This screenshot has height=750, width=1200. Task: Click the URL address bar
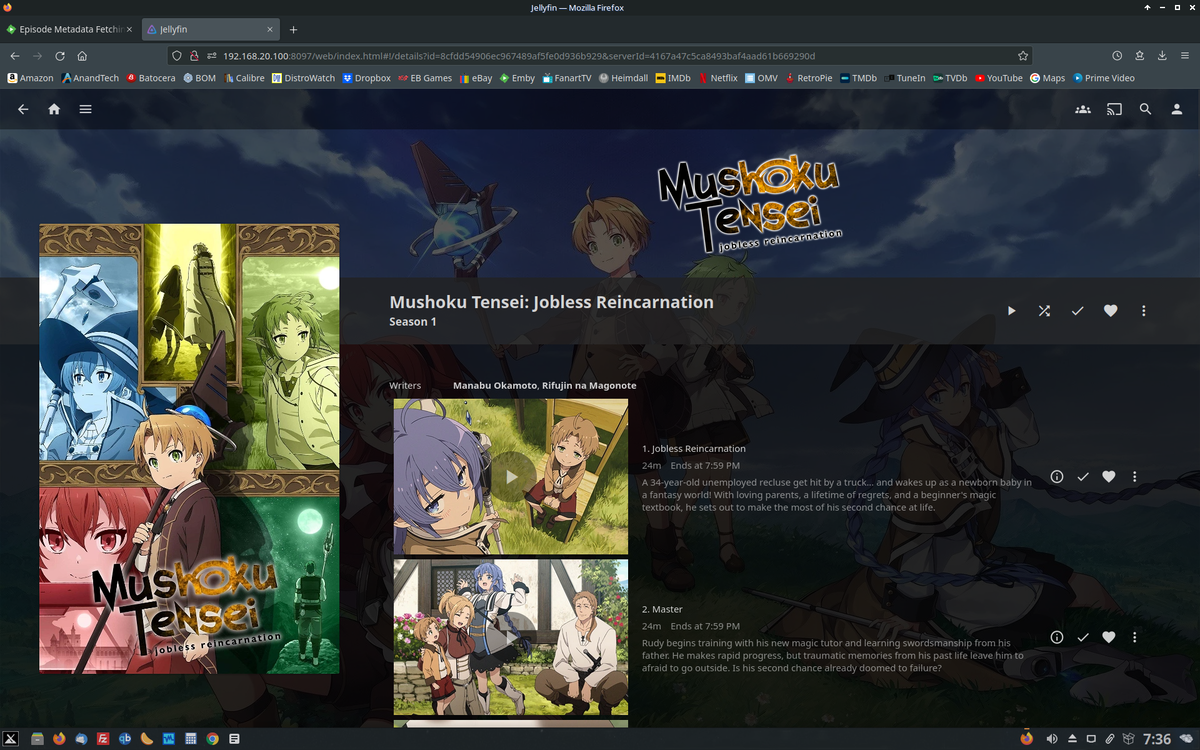click(x=600, y=56)
